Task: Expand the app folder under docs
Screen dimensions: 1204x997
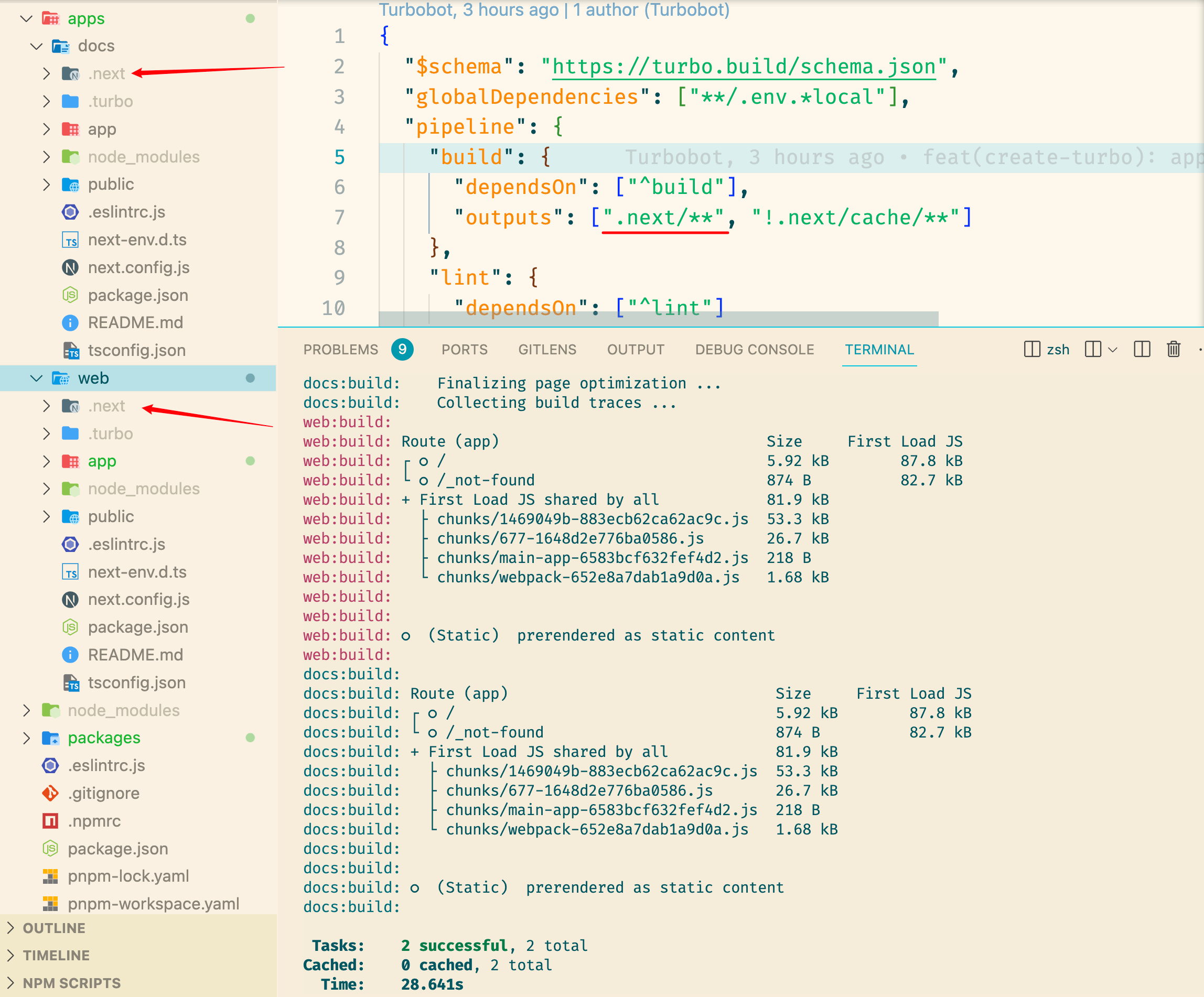Action: [x=47, y=129]
